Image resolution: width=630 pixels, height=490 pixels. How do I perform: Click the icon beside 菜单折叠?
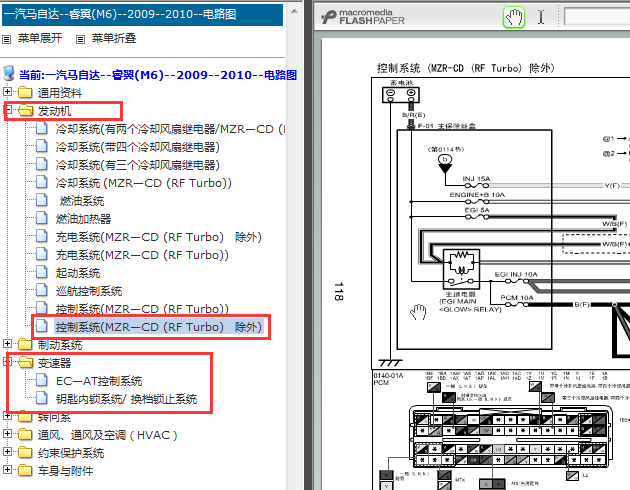pyautogui.click(x=80, y=39)
